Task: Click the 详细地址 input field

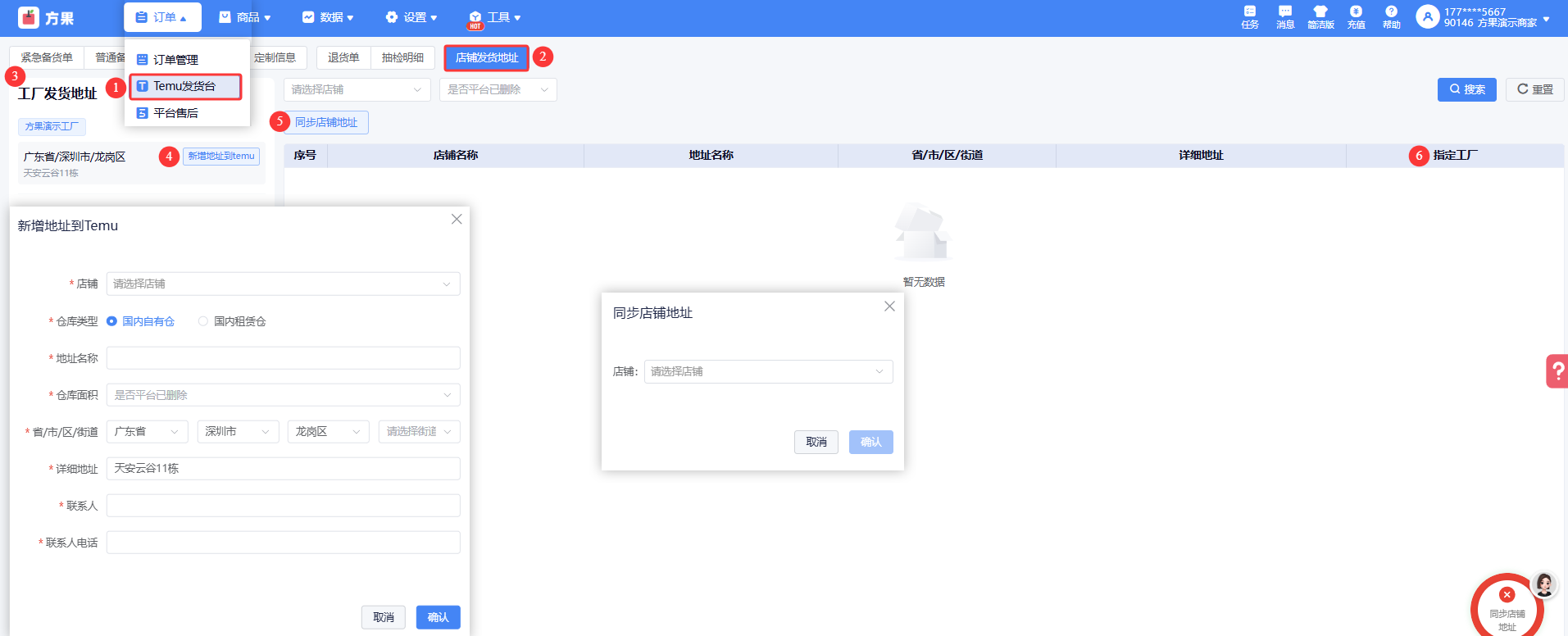Action: coord(283,469)
